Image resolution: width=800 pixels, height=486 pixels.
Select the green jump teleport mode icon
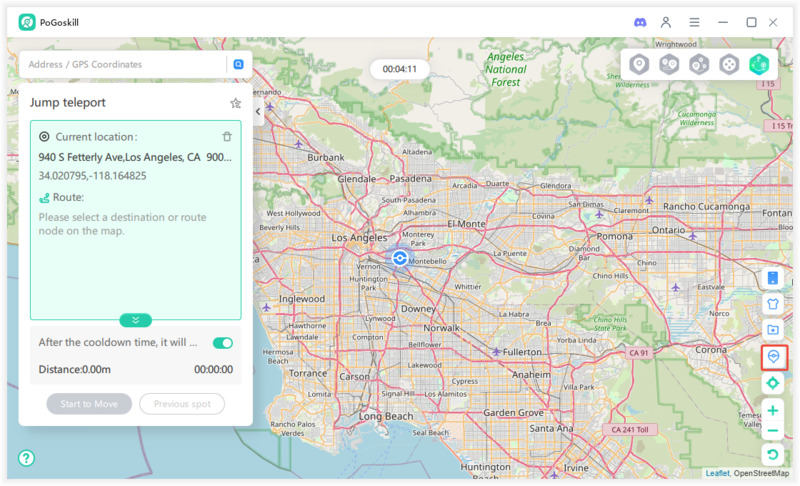760,64
